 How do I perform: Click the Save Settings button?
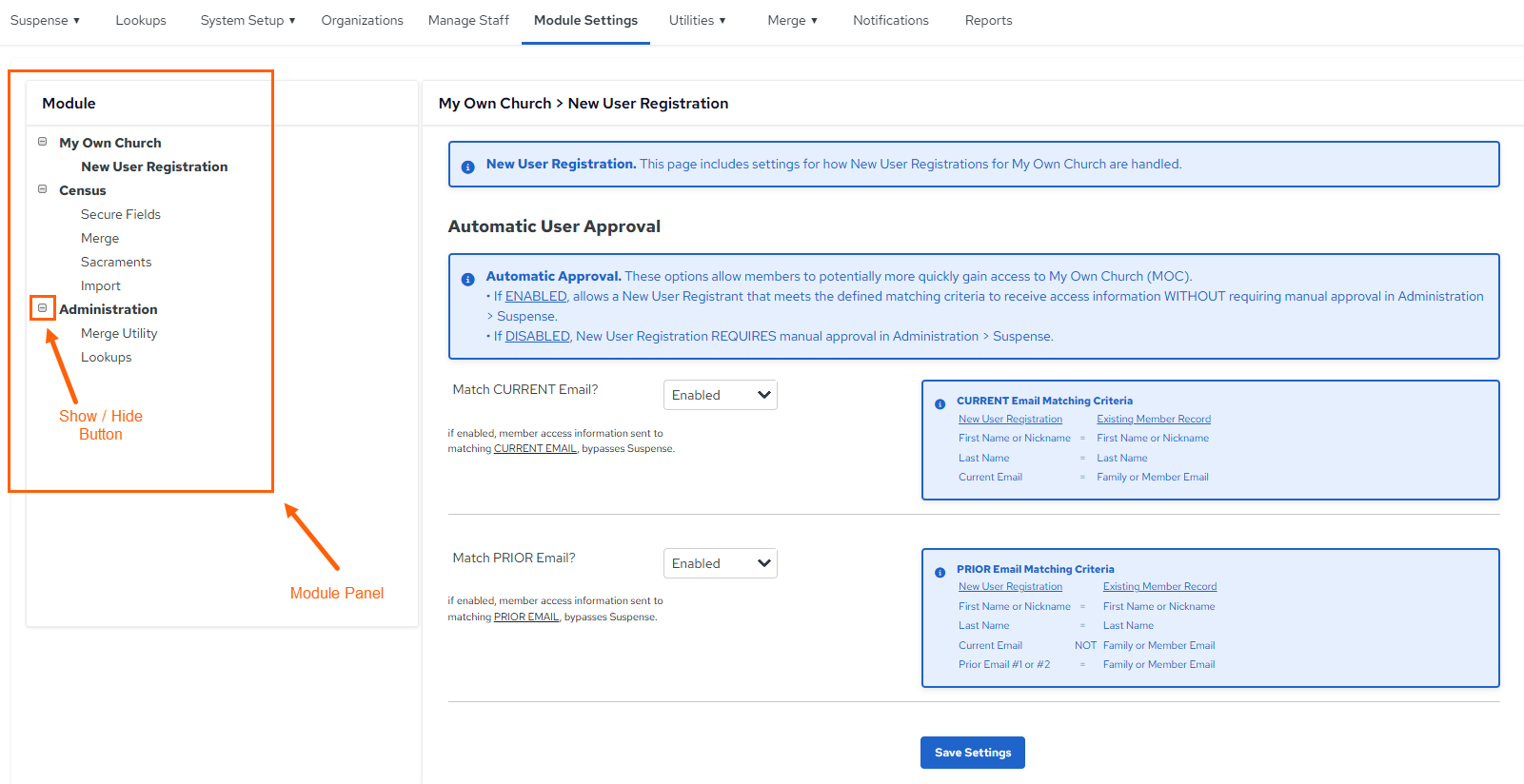click(972, 753)
